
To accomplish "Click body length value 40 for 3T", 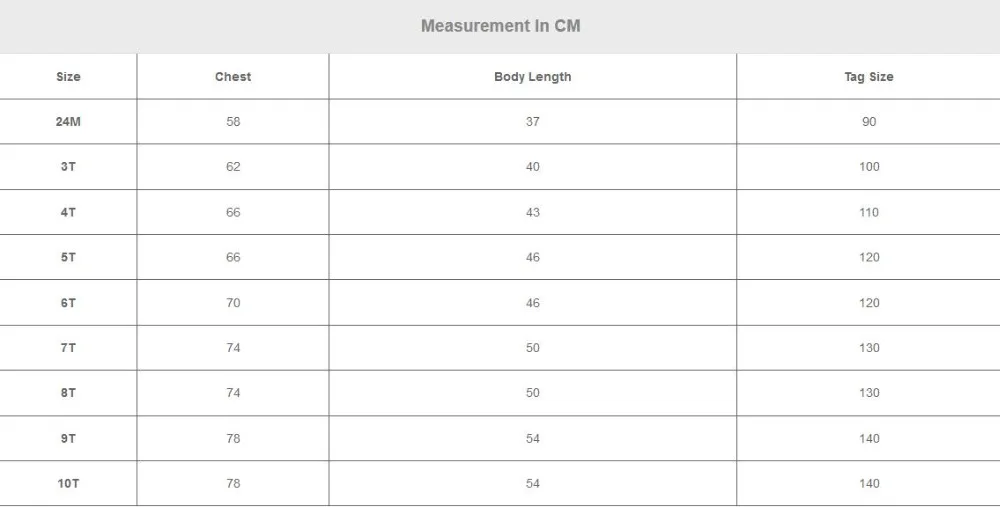I will [x=533, y=166].
